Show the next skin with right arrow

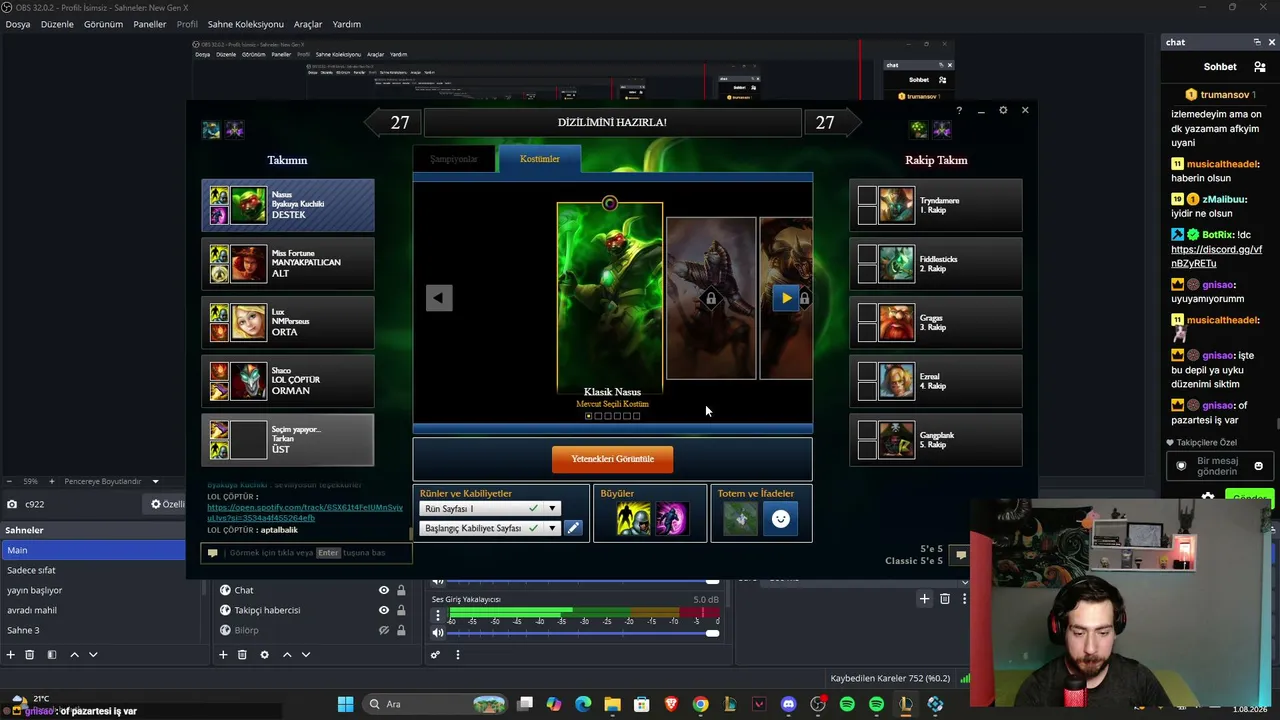click(x=786, y=298)
